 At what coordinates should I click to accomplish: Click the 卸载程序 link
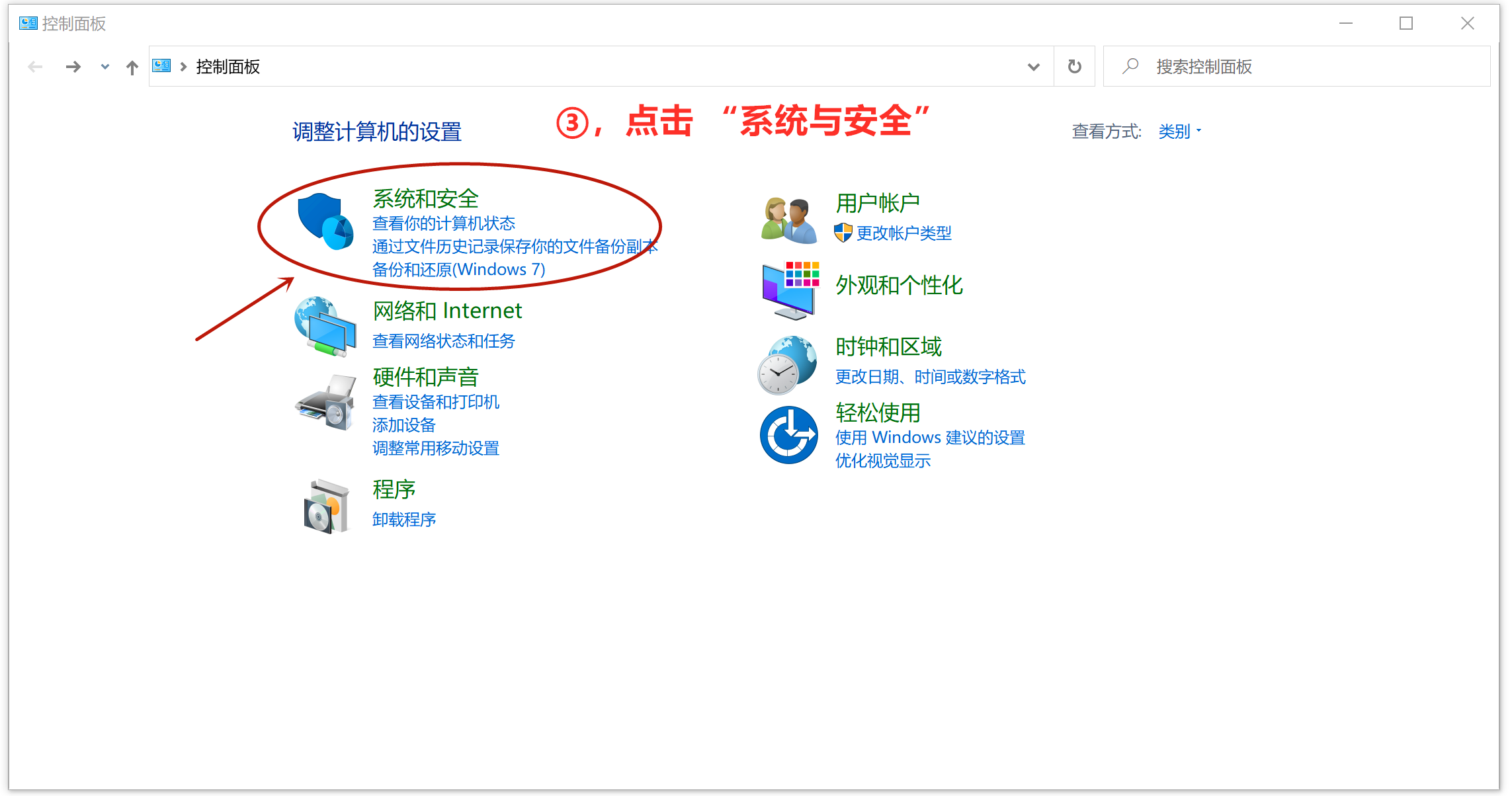click(x=403, y=520)
